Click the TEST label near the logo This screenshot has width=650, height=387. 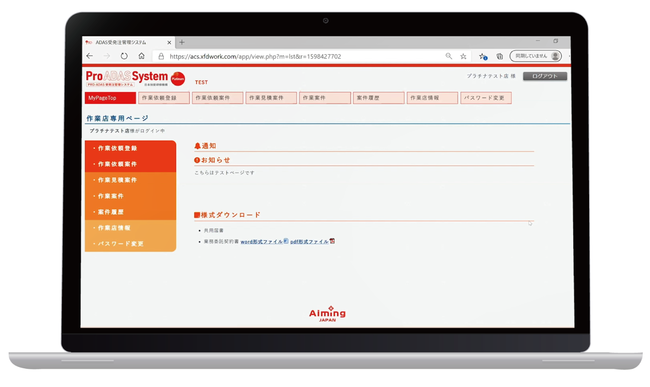[201, 82]
